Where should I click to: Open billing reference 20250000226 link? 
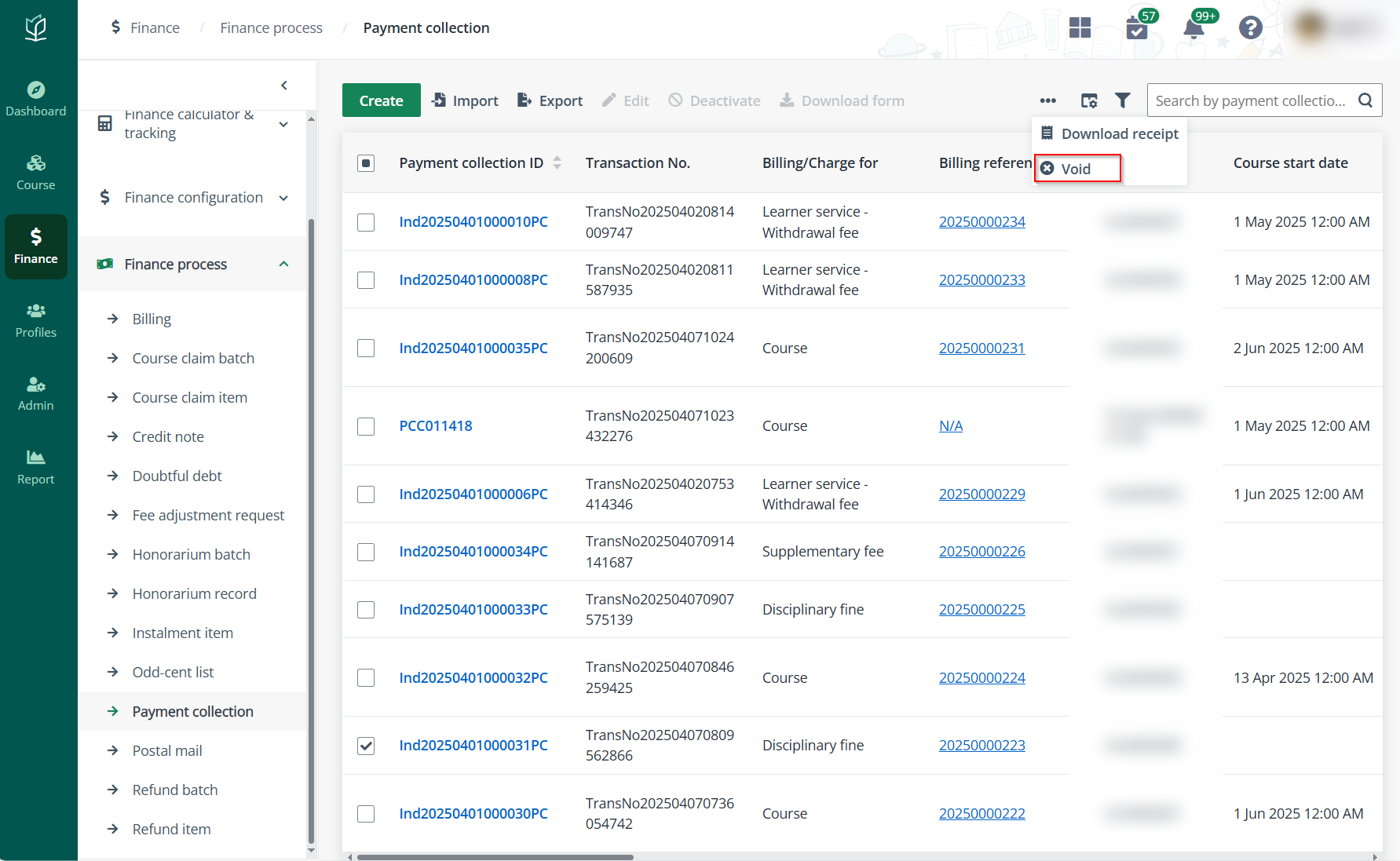pos(982,552)
